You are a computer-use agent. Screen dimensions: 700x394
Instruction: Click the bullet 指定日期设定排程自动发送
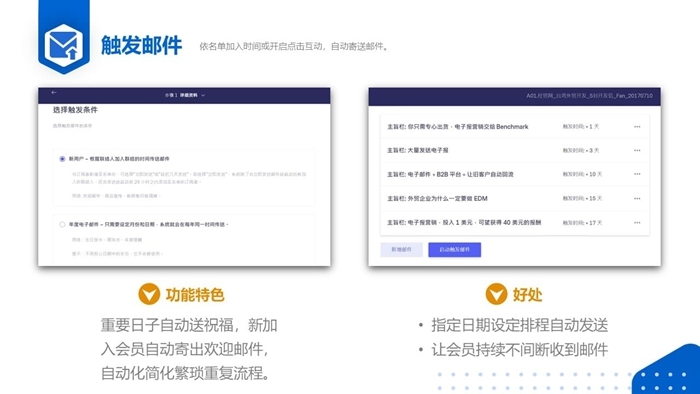pos(519,325)
